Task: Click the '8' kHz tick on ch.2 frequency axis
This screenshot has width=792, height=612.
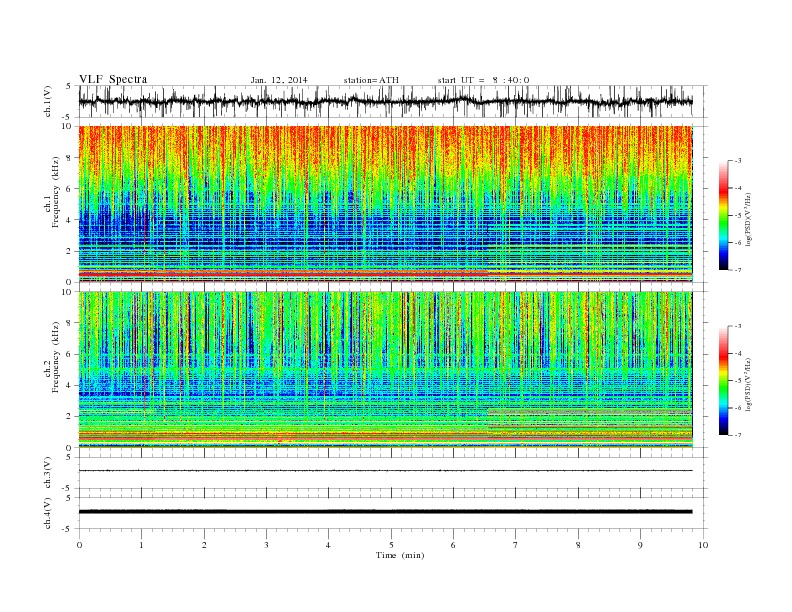Action: click(x=70, y=323)
